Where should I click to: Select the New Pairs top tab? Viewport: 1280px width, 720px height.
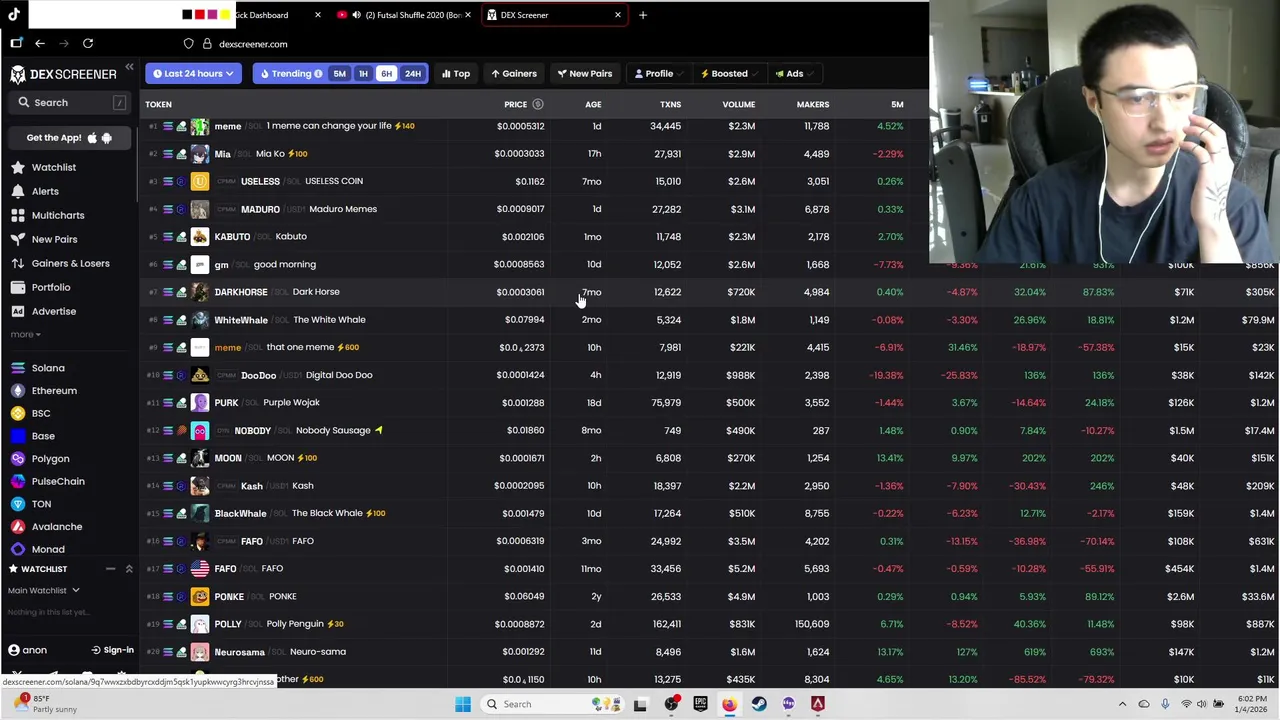(x=585, y=74)
